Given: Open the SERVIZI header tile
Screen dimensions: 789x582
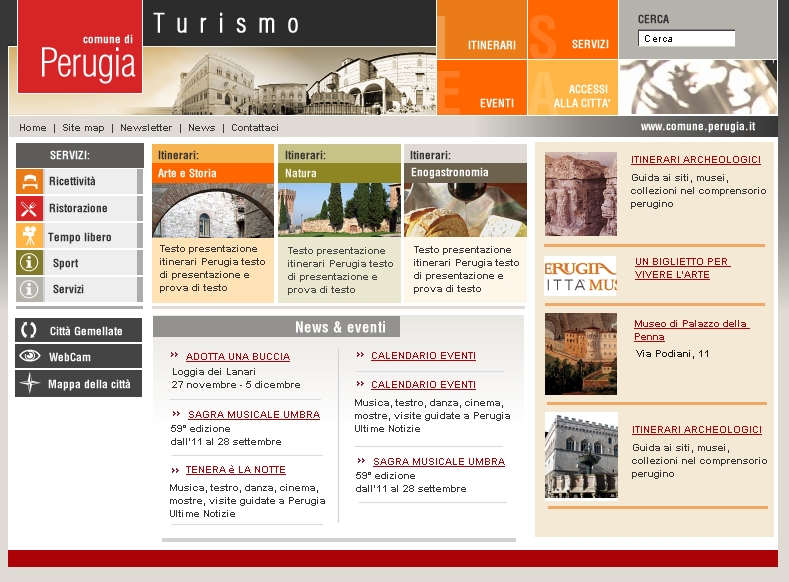Looking at the screenshot, I should pos(573,30).
